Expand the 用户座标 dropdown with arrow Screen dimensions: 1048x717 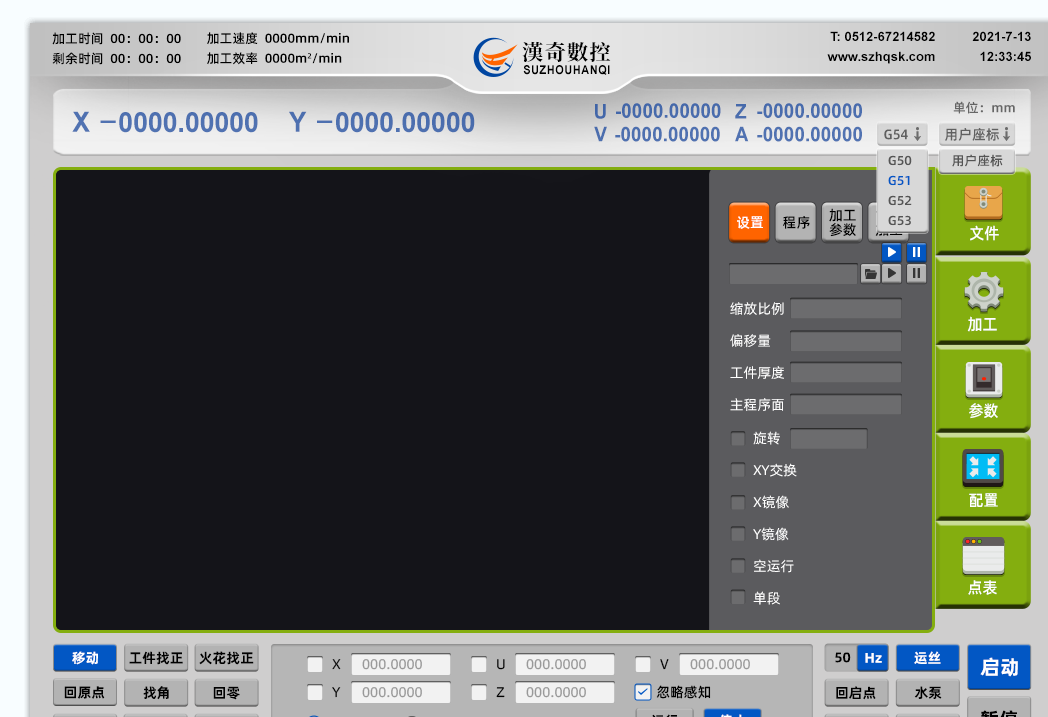[976, 134]
